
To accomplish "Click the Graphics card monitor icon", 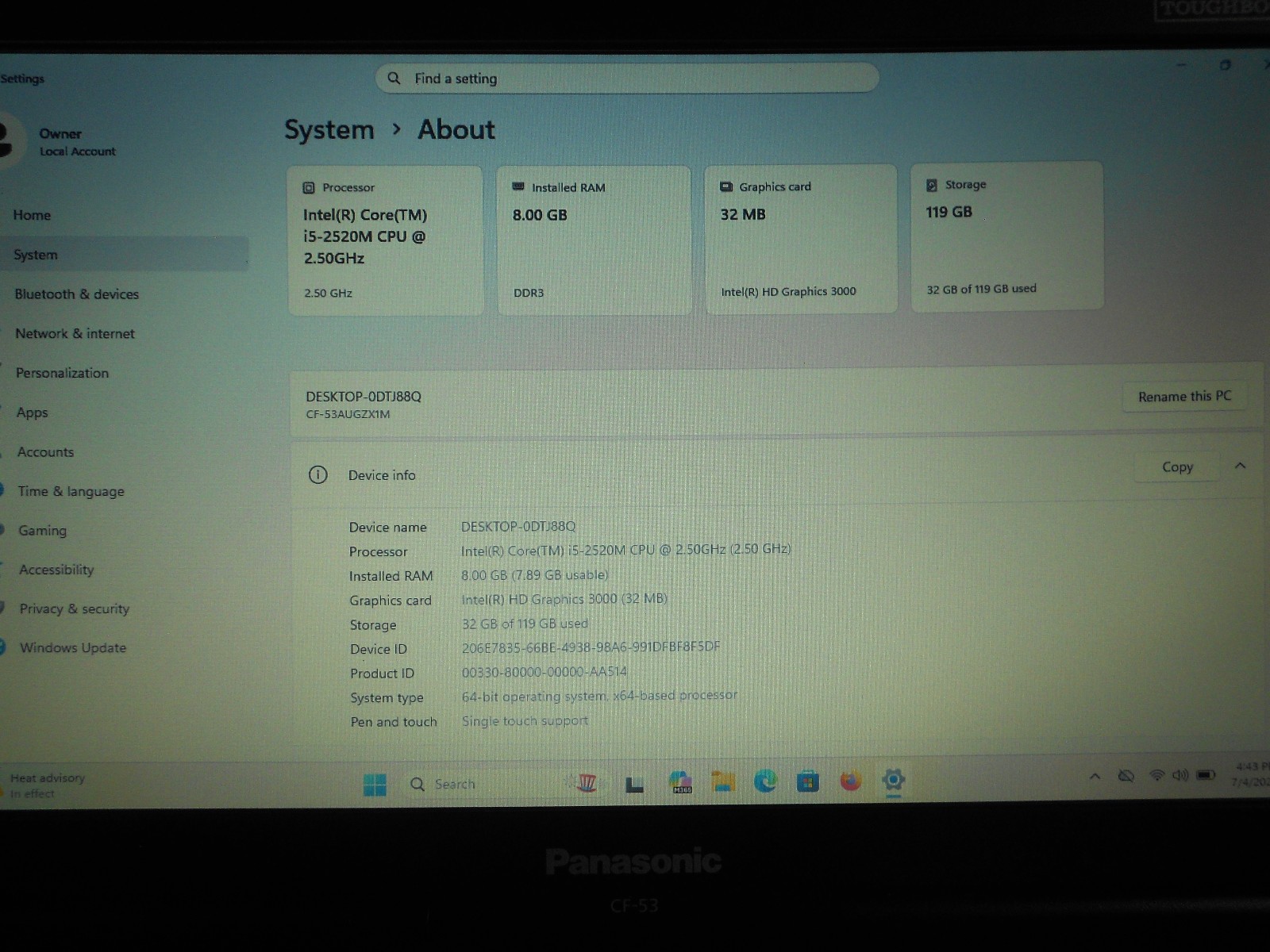I will (725, 186).
